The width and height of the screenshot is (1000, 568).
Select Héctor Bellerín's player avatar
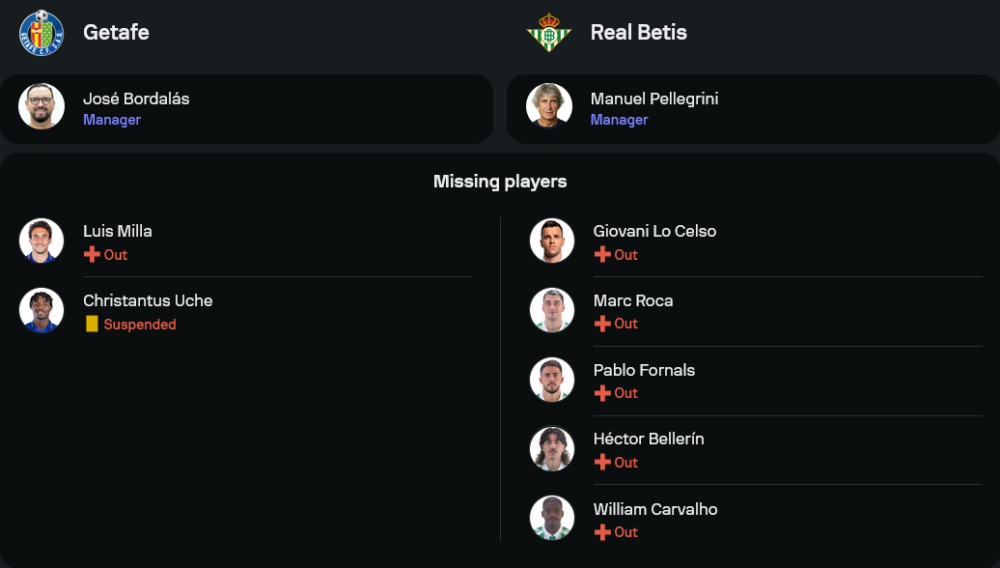tap(552, 449)
